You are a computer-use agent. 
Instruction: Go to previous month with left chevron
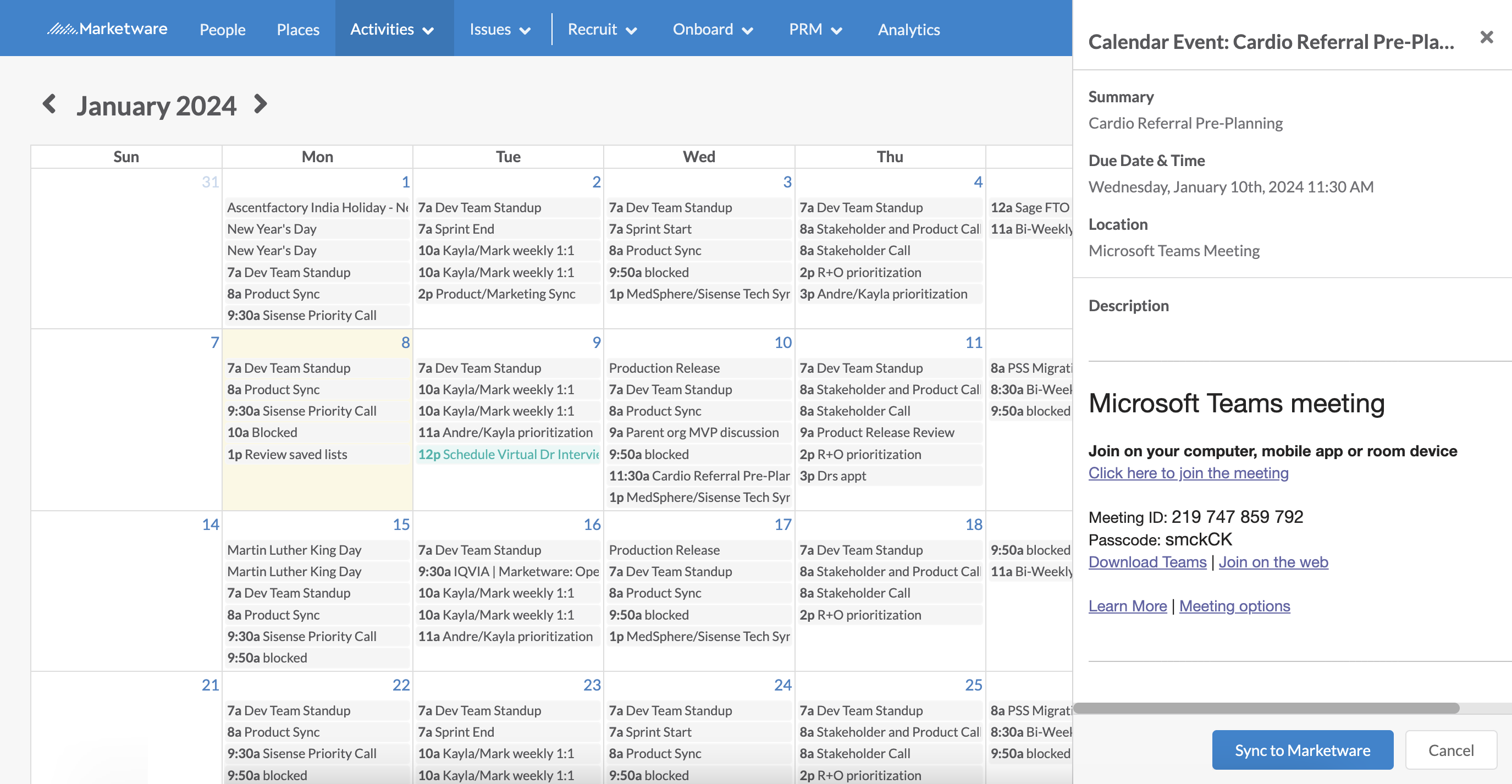point(49,104)
